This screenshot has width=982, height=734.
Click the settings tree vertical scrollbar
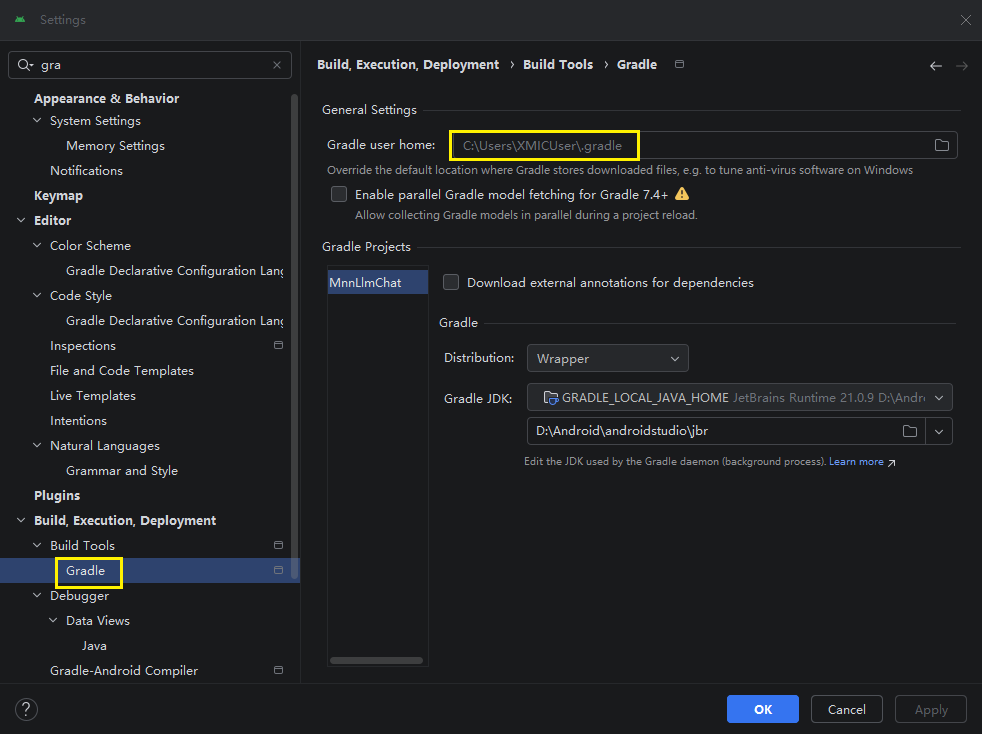click(294, 338)
